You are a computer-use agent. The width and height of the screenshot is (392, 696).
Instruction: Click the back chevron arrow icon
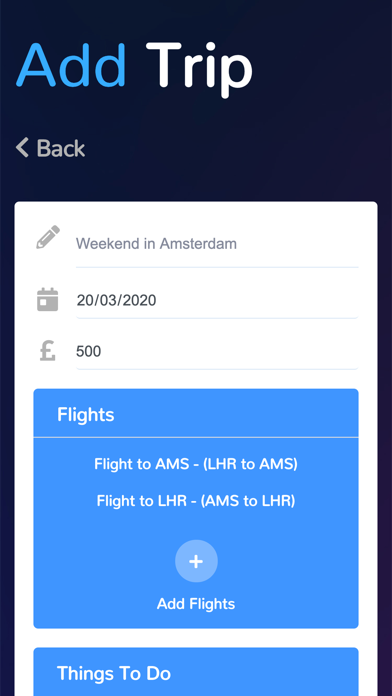click(x=22, y=148)
